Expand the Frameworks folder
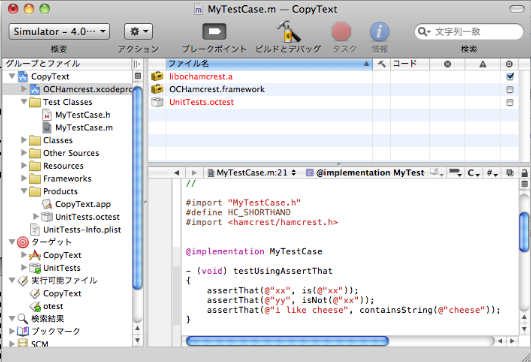Screen dimensions: 531x362 pos(24,178)
